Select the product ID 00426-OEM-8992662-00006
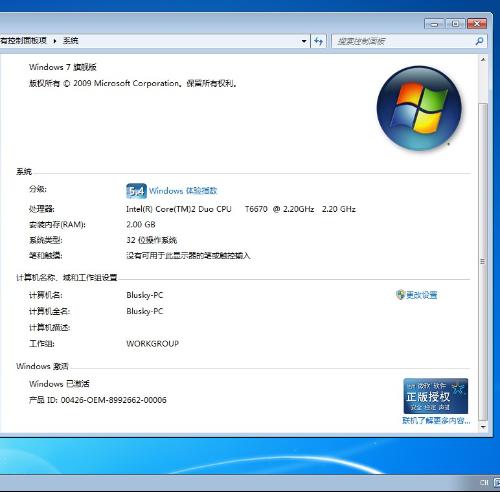 [x=113, y=400]
